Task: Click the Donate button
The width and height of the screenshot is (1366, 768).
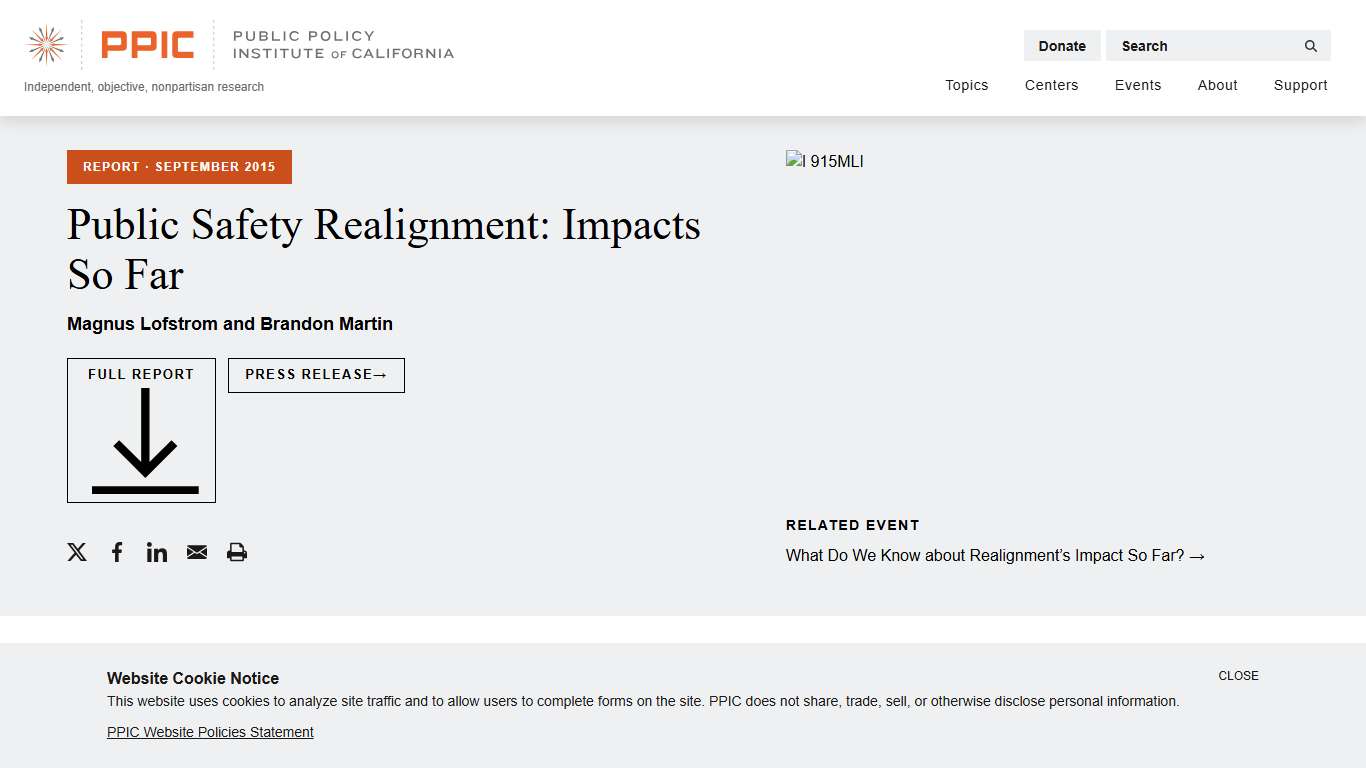Action: tap(1061, 46)
